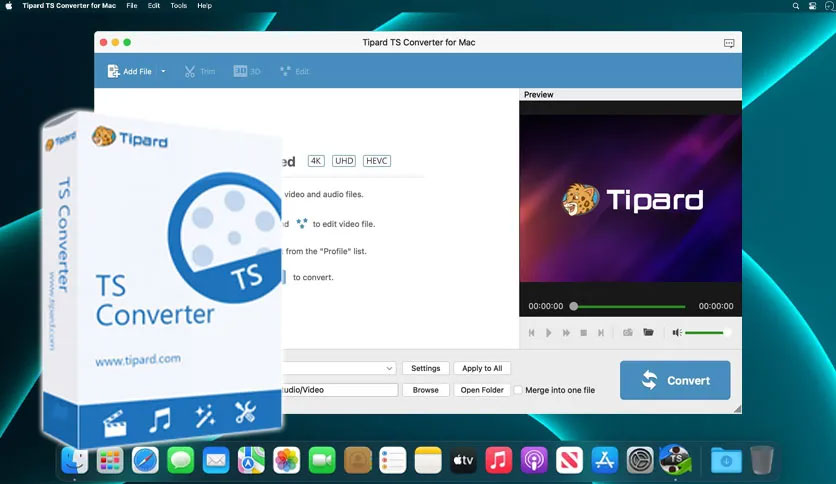836x484 pixels.
Task: Open FaceTime from the dock
Action: click(x=322, y=460)
